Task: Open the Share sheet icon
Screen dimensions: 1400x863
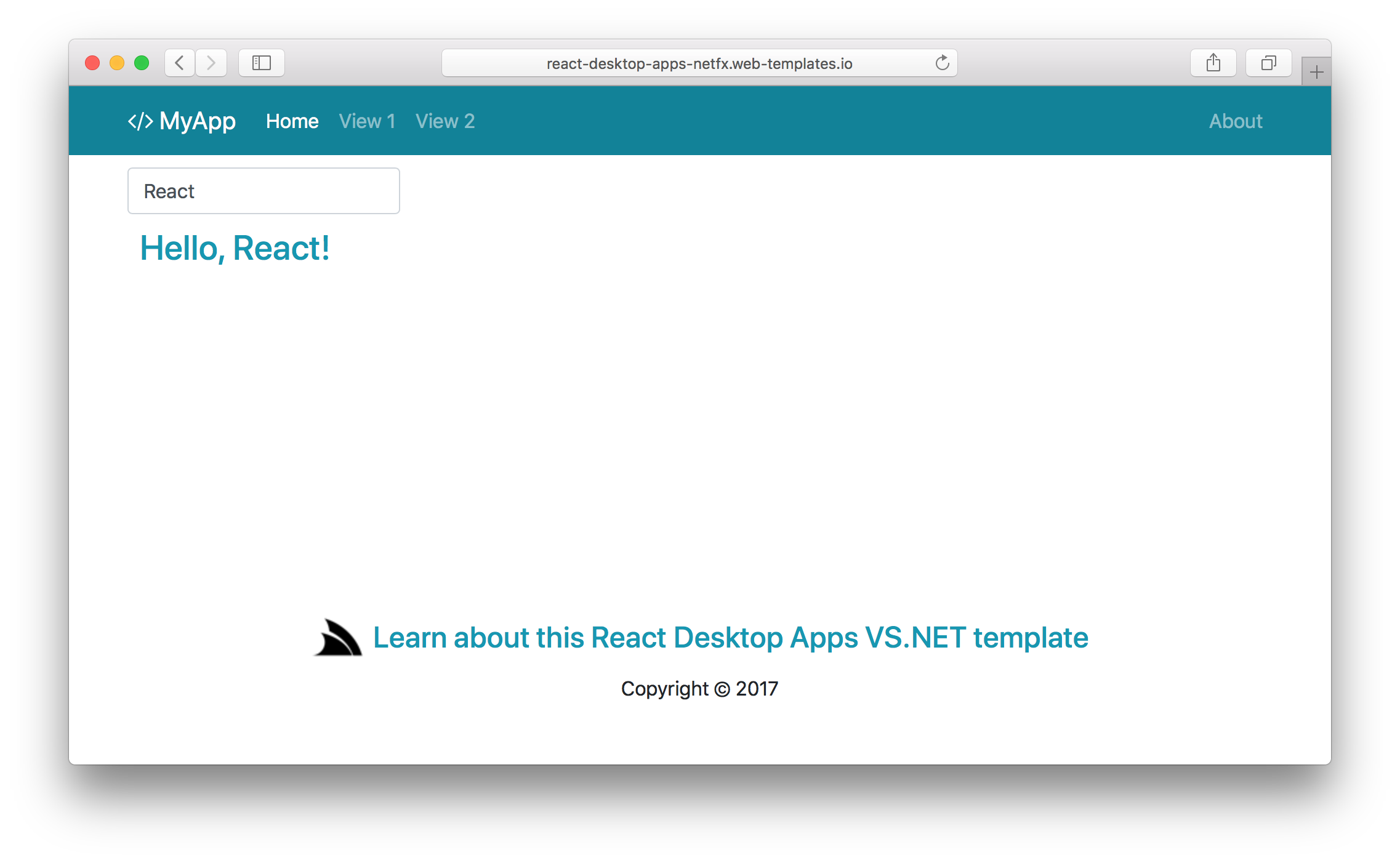Action: 1213,63
